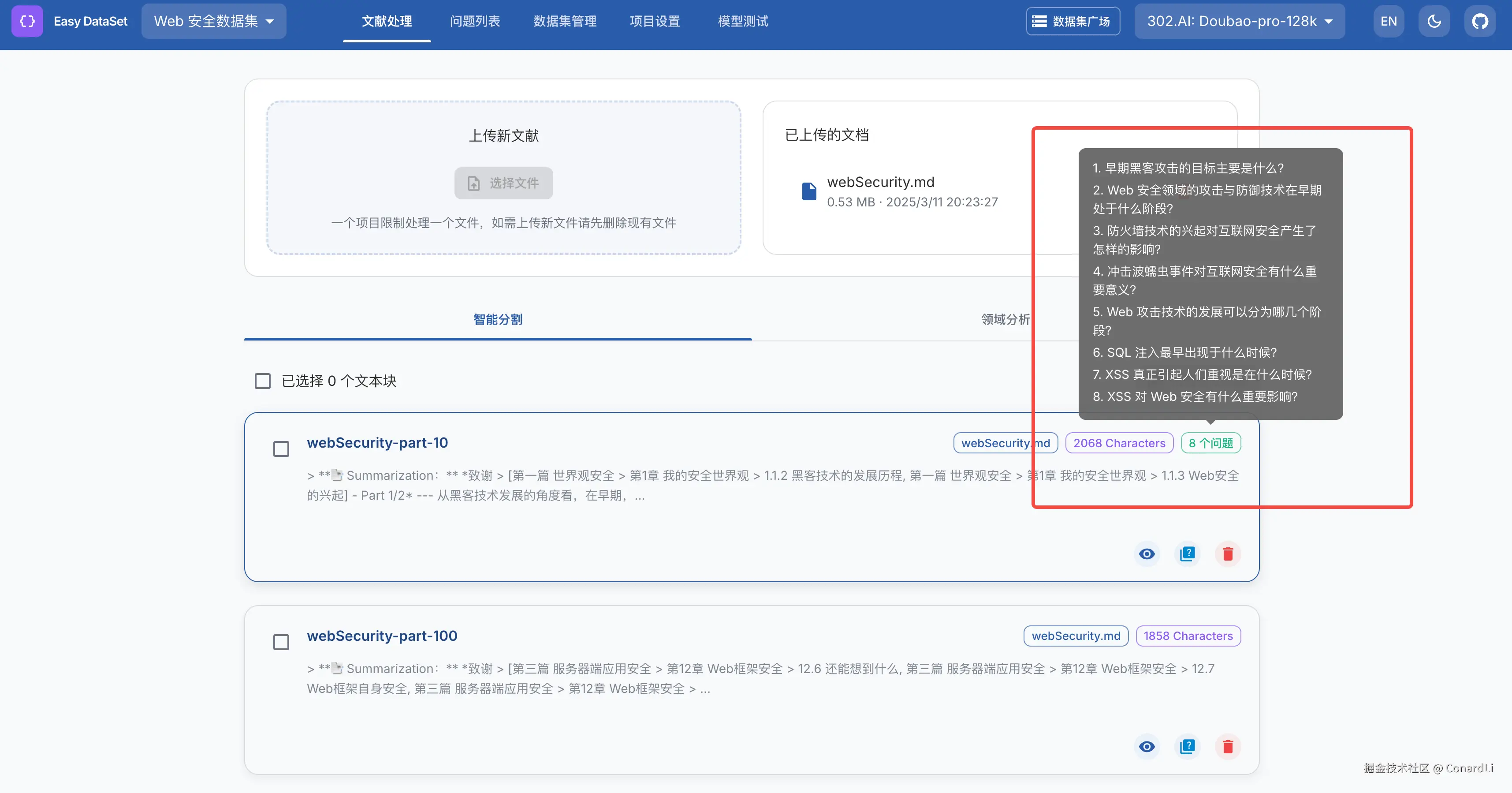Select the 智能分割 tab

point(498,319)
